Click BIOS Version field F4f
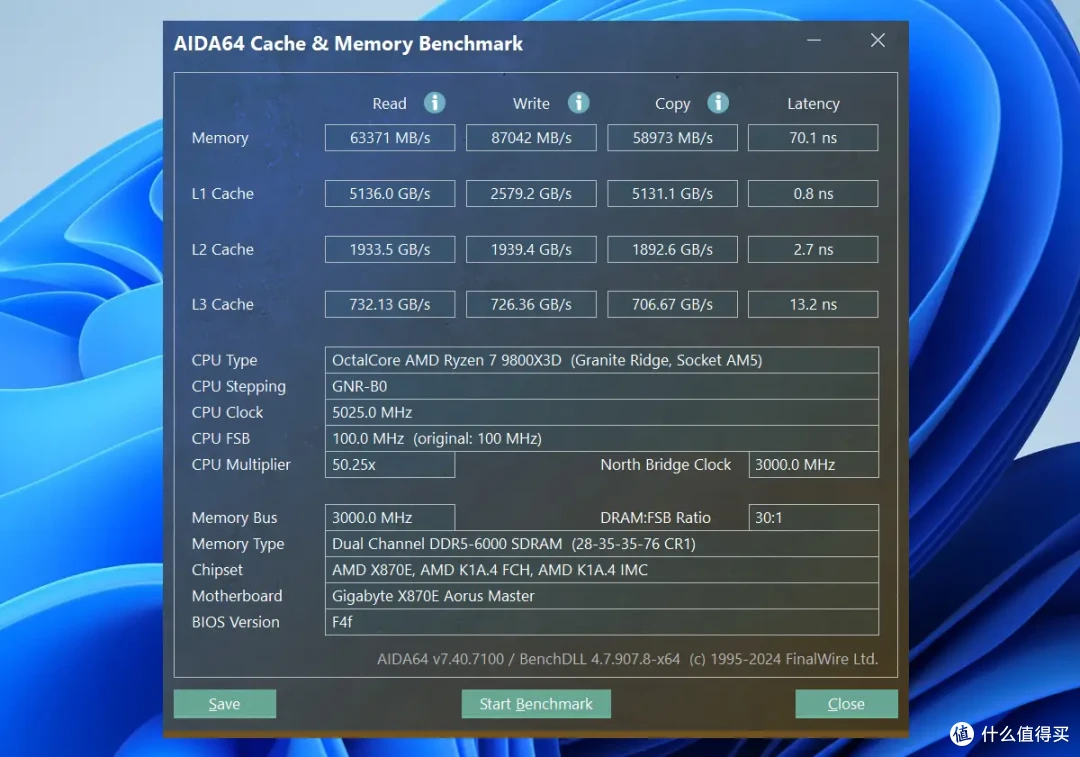Image resolution: width=1080 pixels, height=757 pixels. (x=602, y=622)
